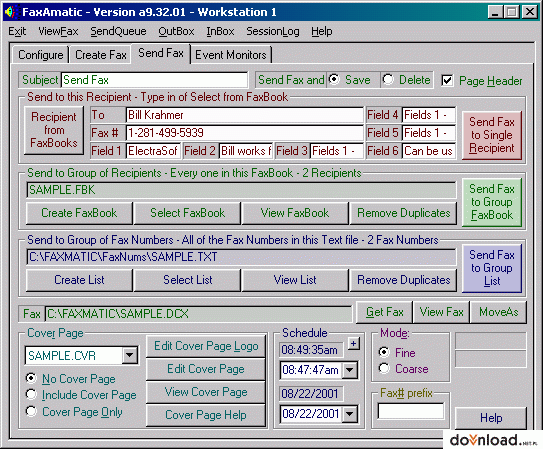The height and width of the screenshot is (449, 543).
Task: Open the OutBox menu
Action: [176, 32]
